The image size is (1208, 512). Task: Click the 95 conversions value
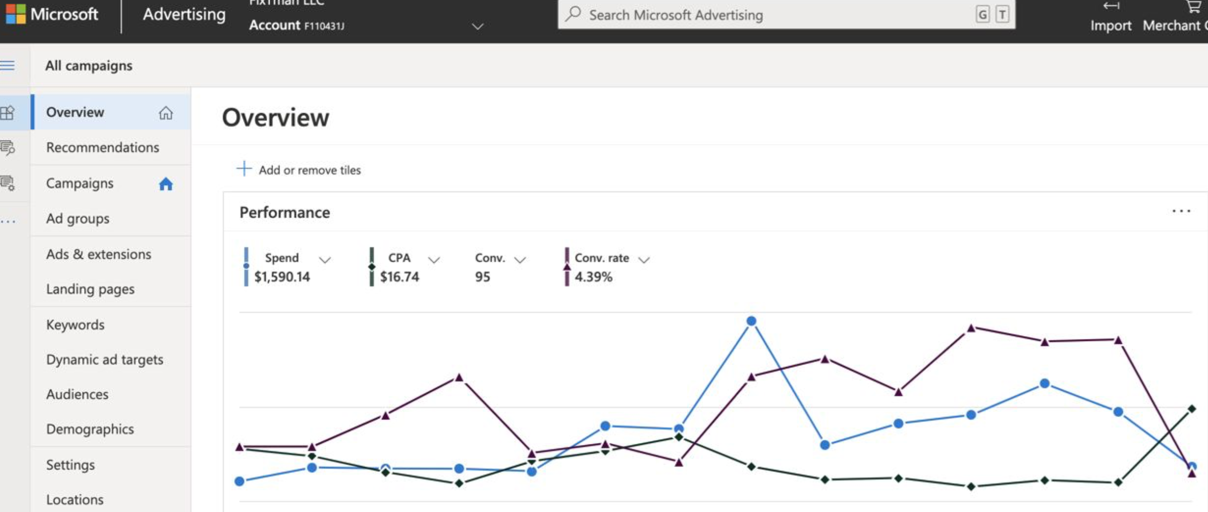(483, 277)
